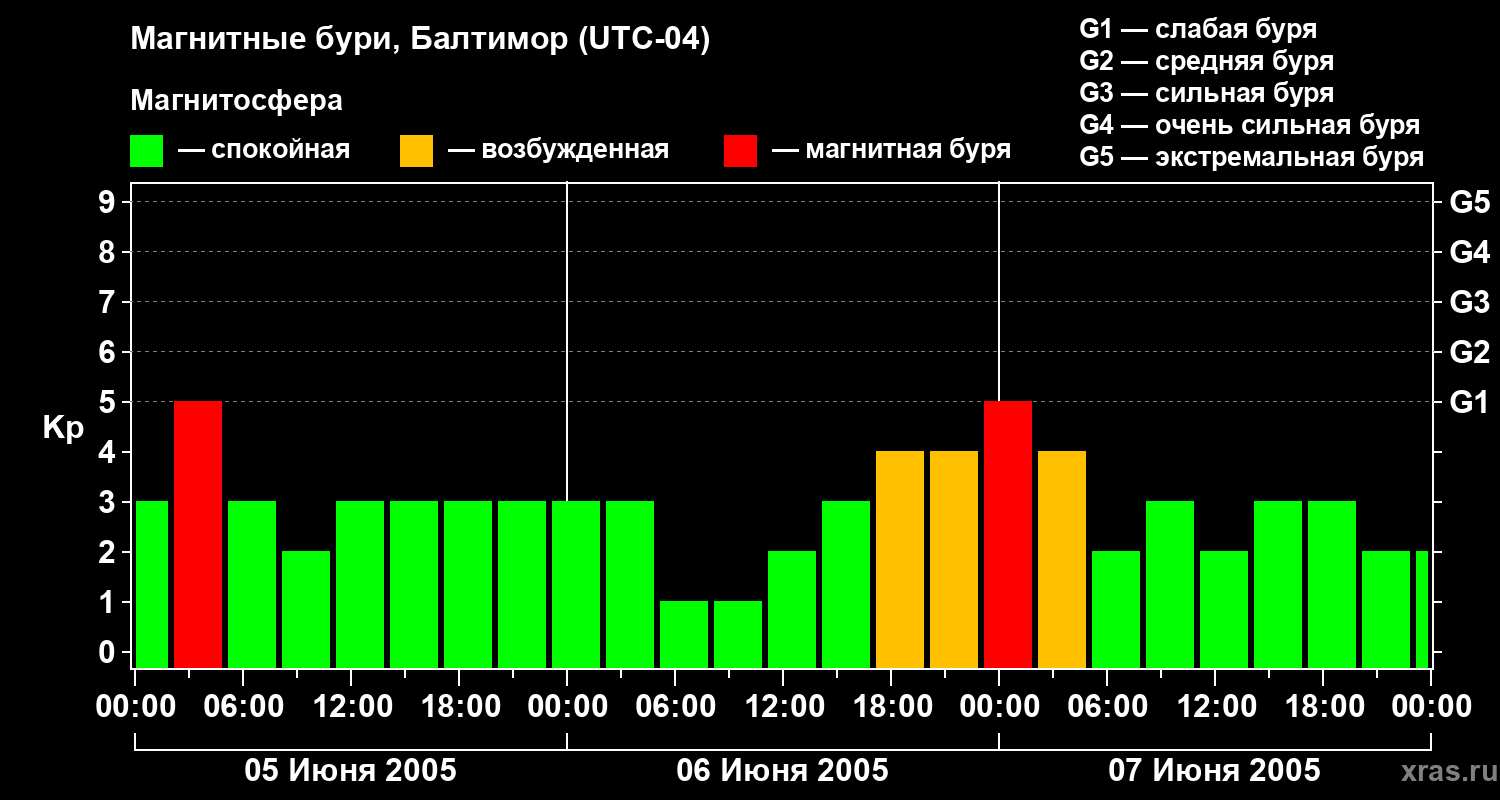The image size is (1500, 800).
Task: Click the G1 label on the right axis
Action: (x=1470, y=403)
